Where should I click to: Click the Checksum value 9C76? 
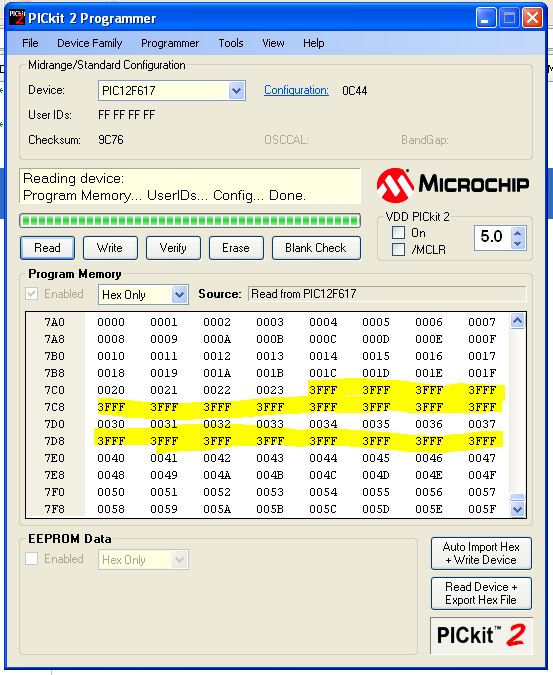click(111, 140)
